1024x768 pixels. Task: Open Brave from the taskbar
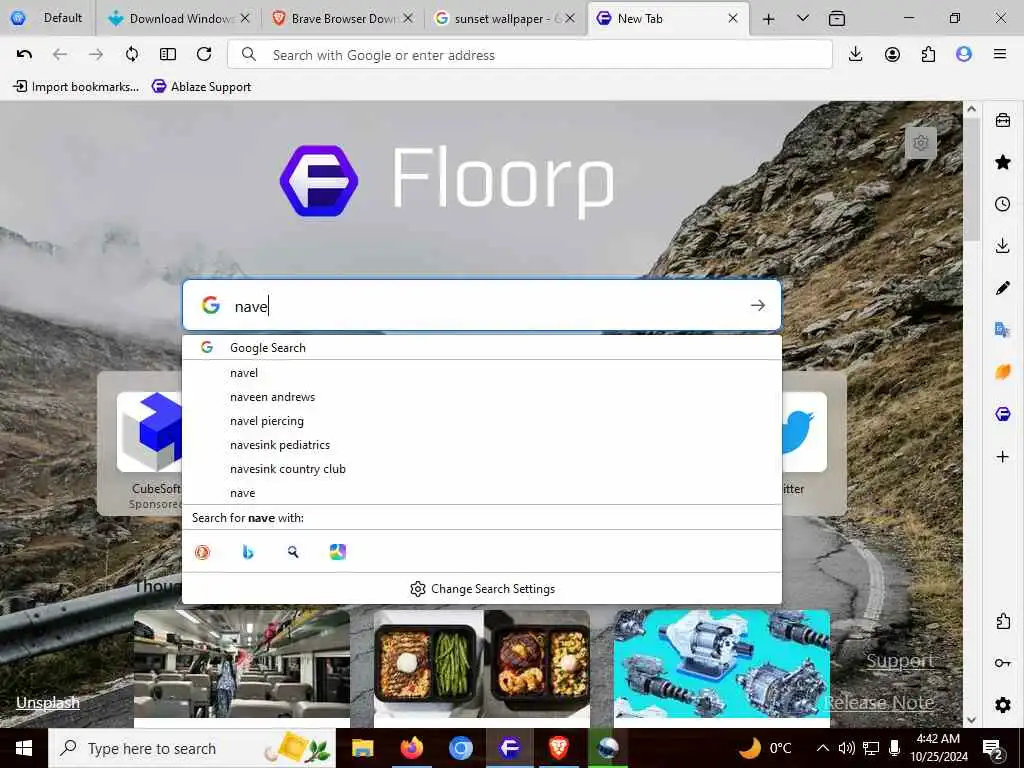pyautogui.click(x=558, y=748)
